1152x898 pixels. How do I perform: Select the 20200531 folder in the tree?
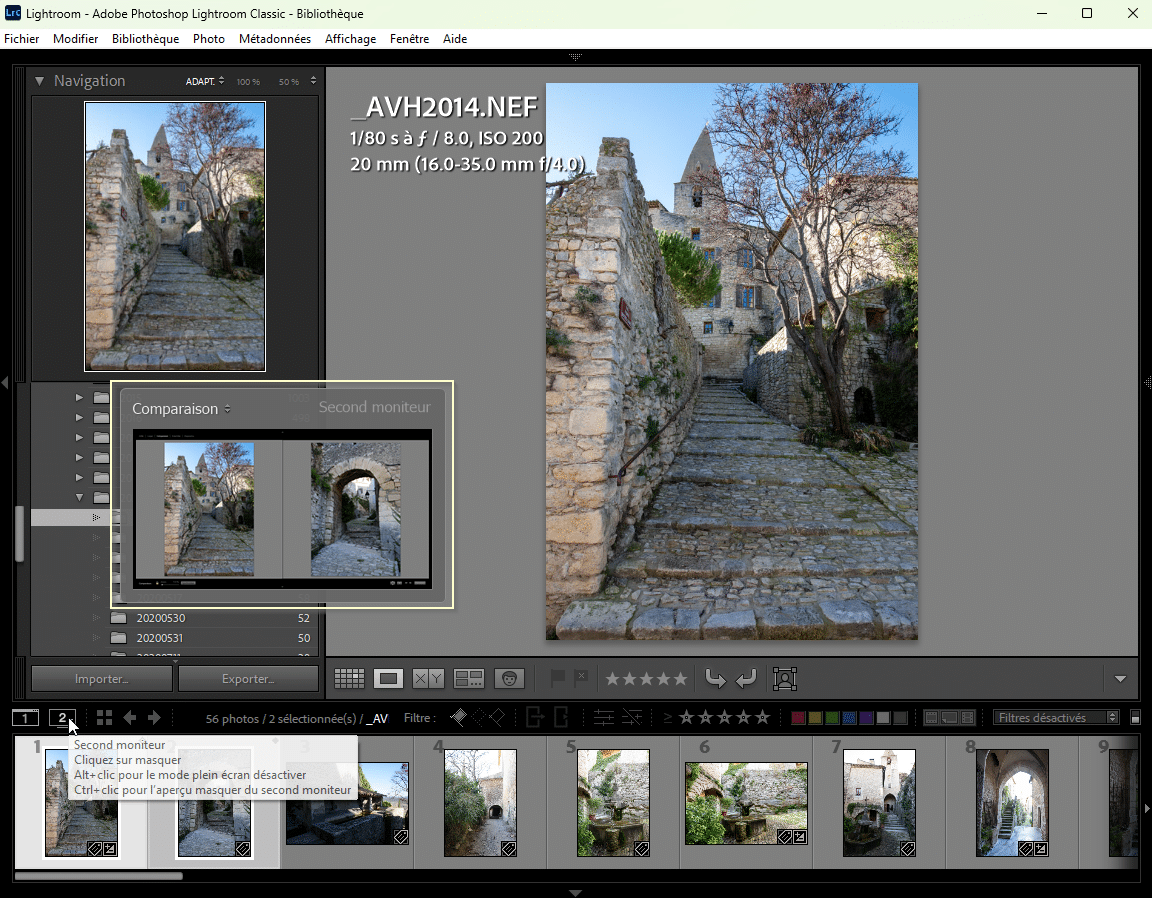[x=160, y=638]
